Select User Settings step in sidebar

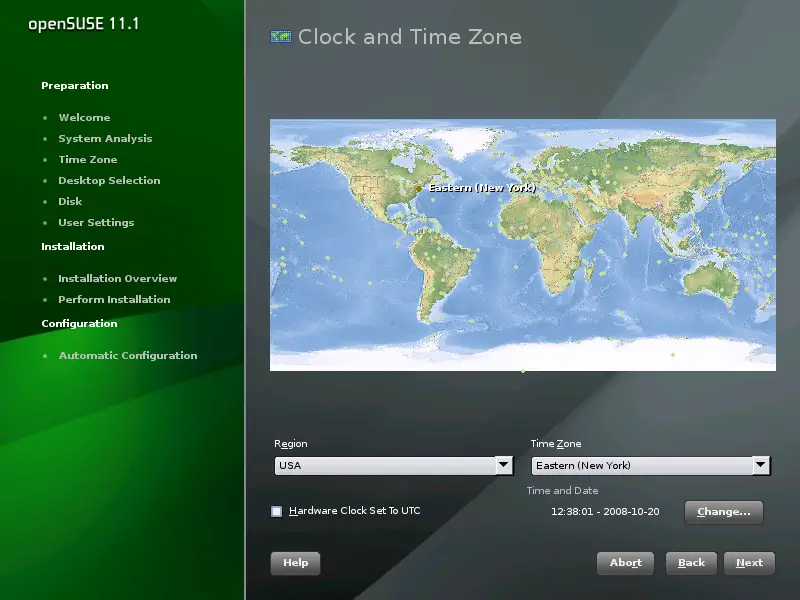coord(96,223)
